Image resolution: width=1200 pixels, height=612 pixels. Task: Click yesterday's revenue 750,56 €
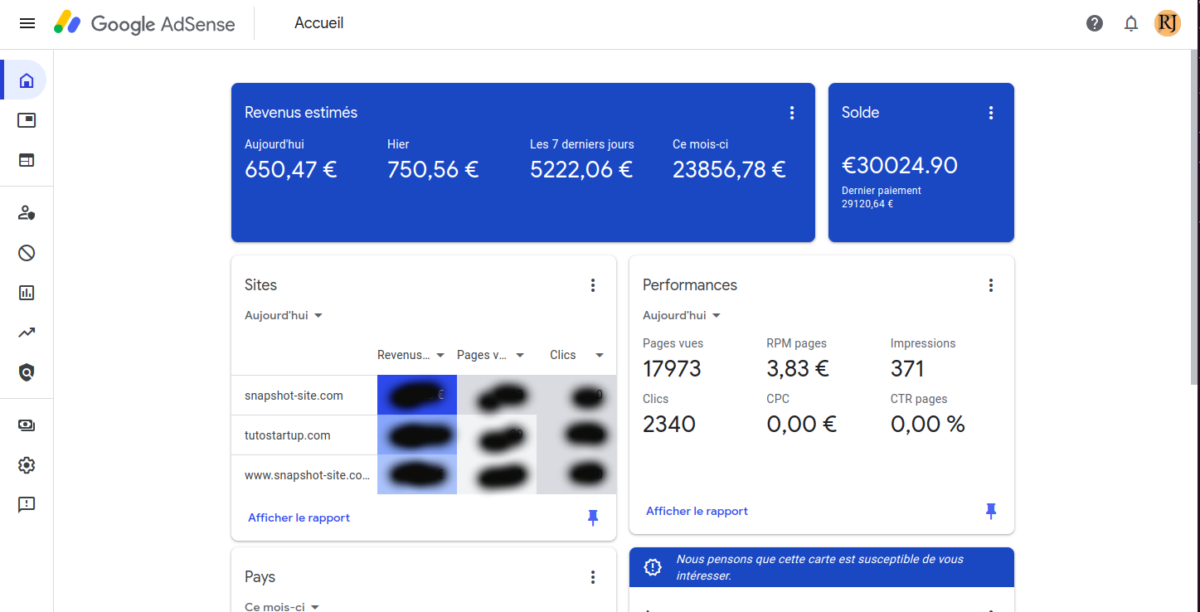433,170
